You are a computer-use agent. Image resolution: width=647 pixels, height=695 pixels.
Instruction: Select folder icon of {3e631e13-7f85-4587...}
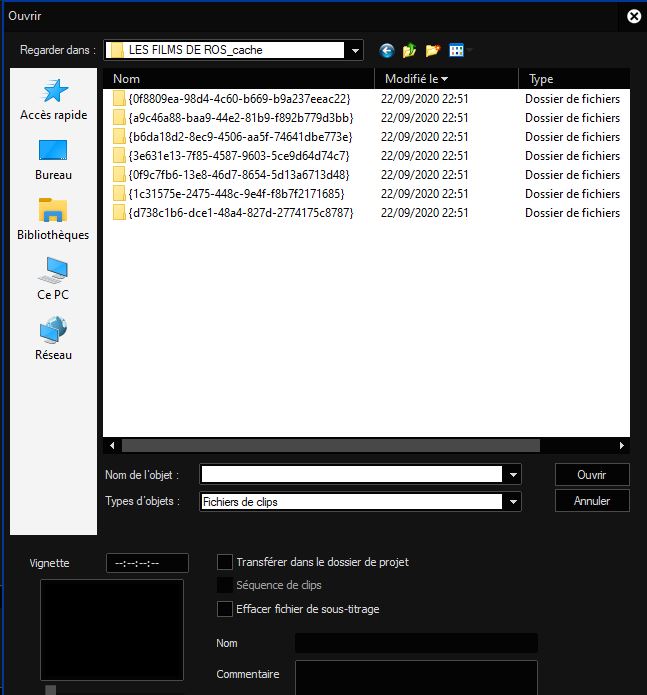[119, 156]
